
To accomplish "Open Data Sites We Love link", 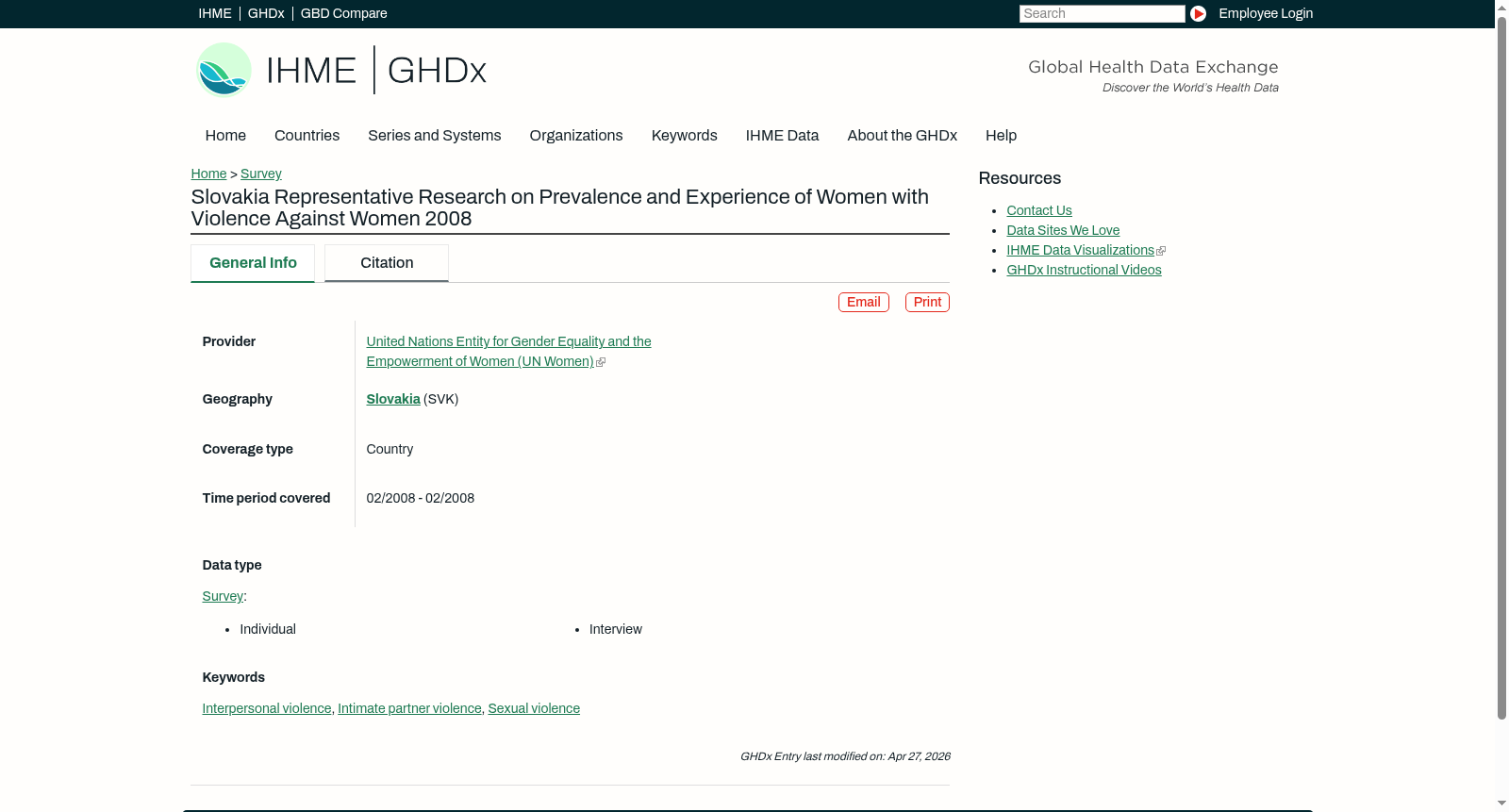I will tap(1063, 230).
